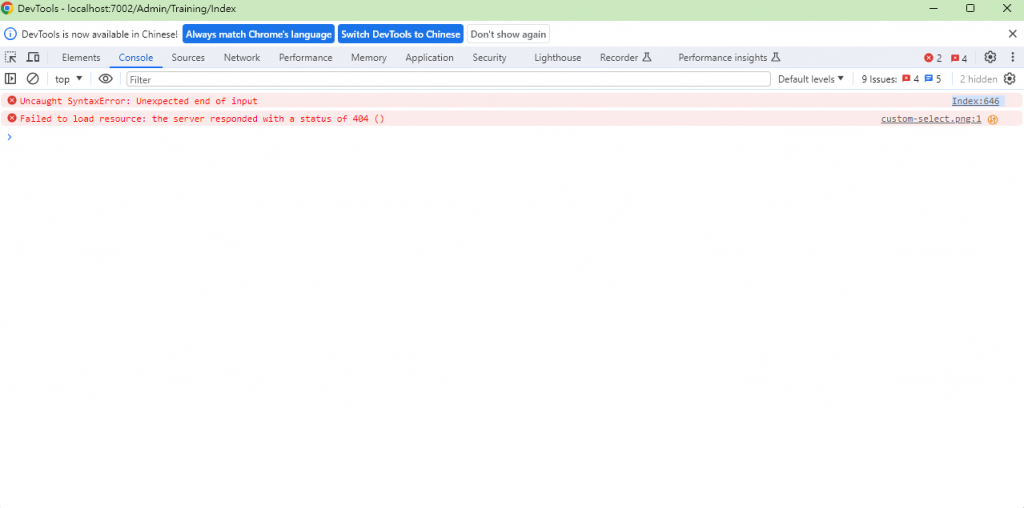Select the Security tab
Screen dimensions: 1024x508
pyautogui.click(x=489, y=57)
